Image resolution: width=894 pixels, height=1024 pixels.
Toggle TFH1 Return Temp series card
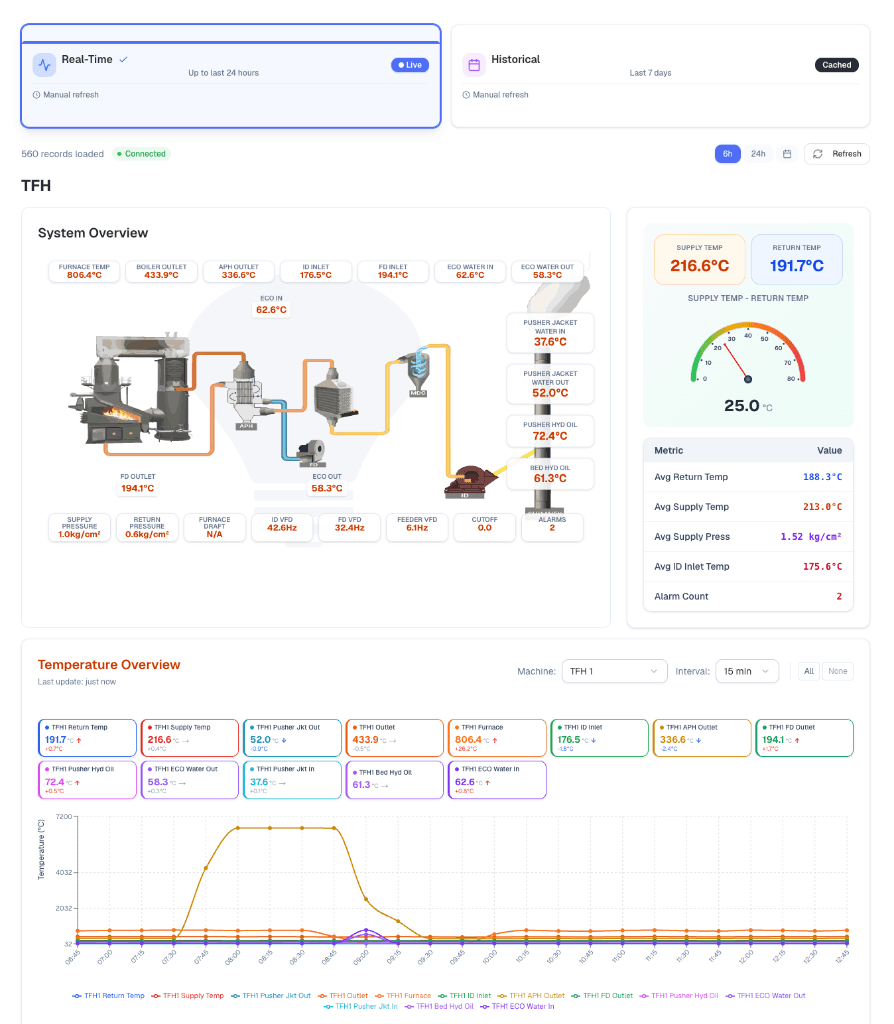pos(88,738)
